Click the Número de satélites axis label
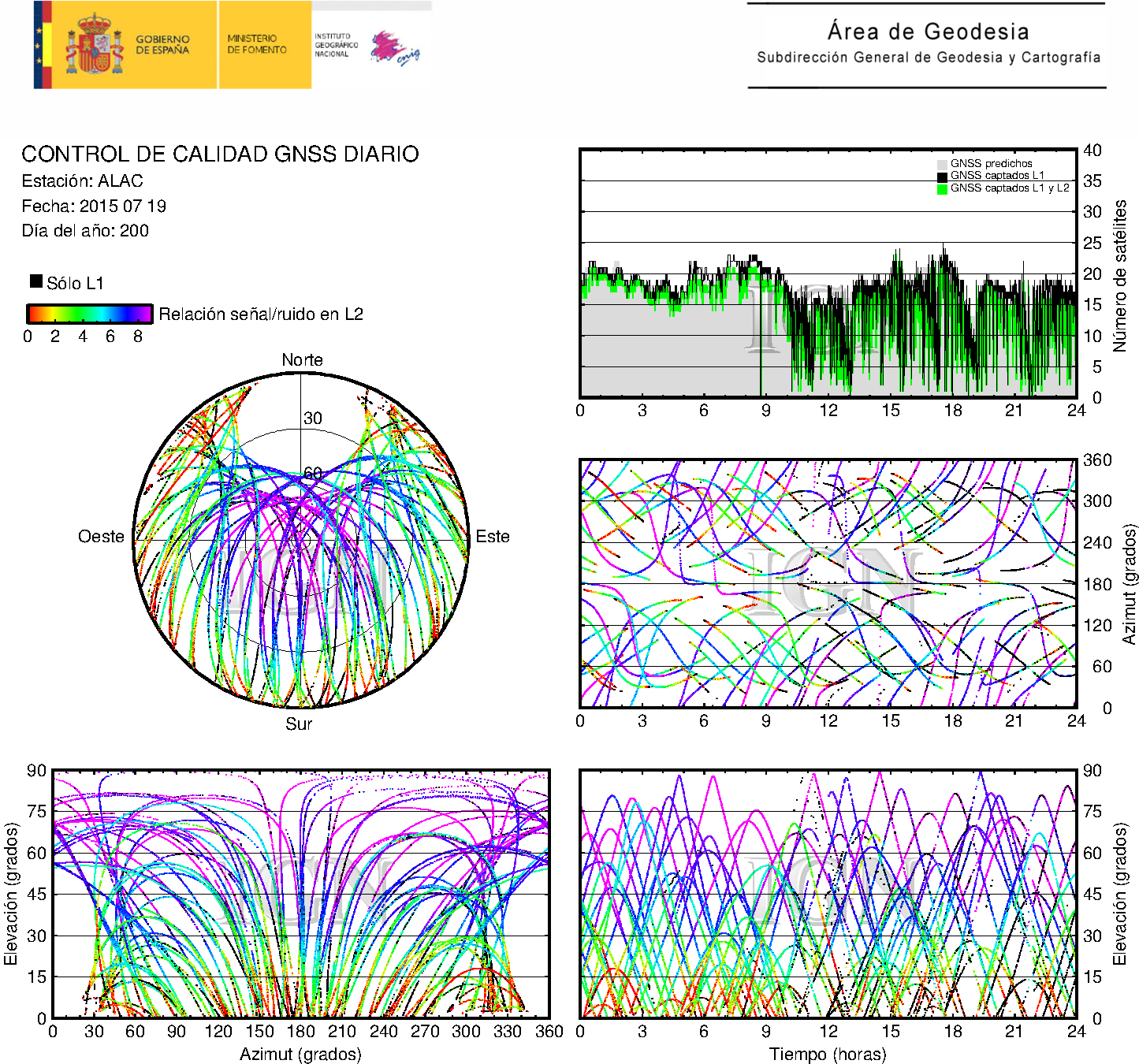1139x1064 pixels. point(1120,275)
